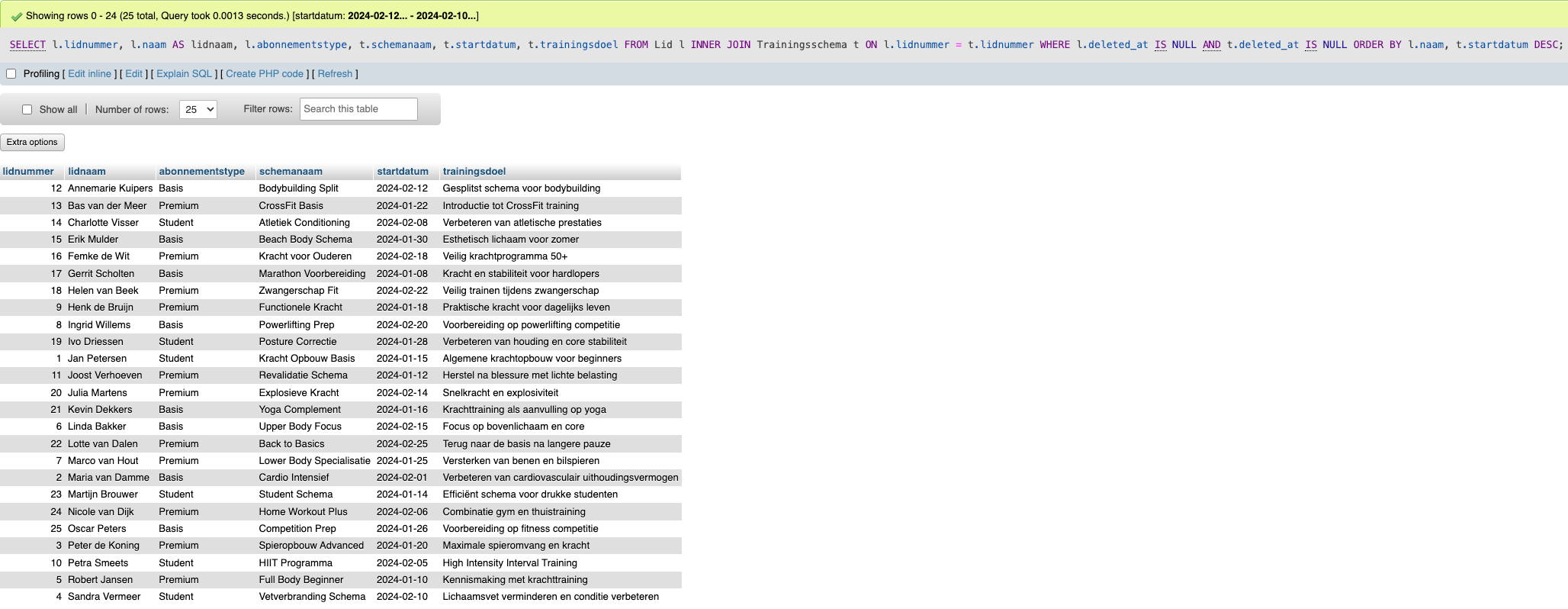Select the Jan Petersen name cell
Image resolution: width=1568 pixels, height=609 pixels.
point(111,359)
